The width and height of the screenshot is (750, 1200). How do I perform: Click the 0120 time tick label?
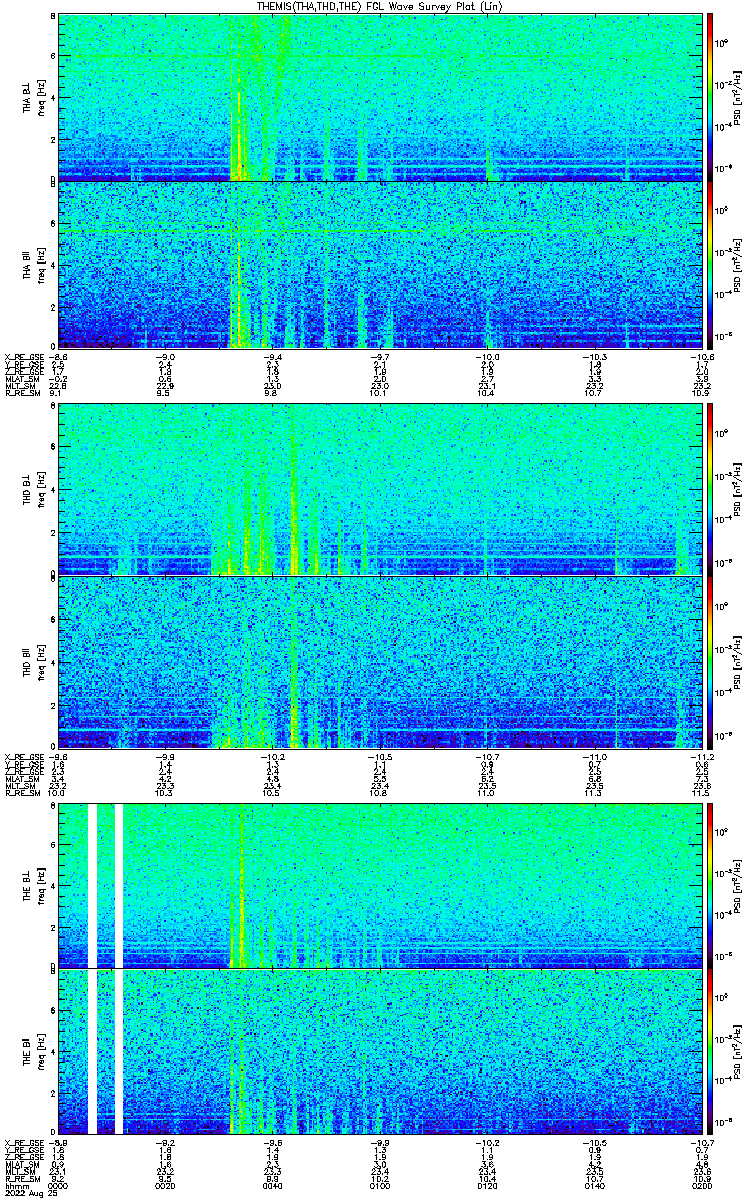[x=487, y=1186]
